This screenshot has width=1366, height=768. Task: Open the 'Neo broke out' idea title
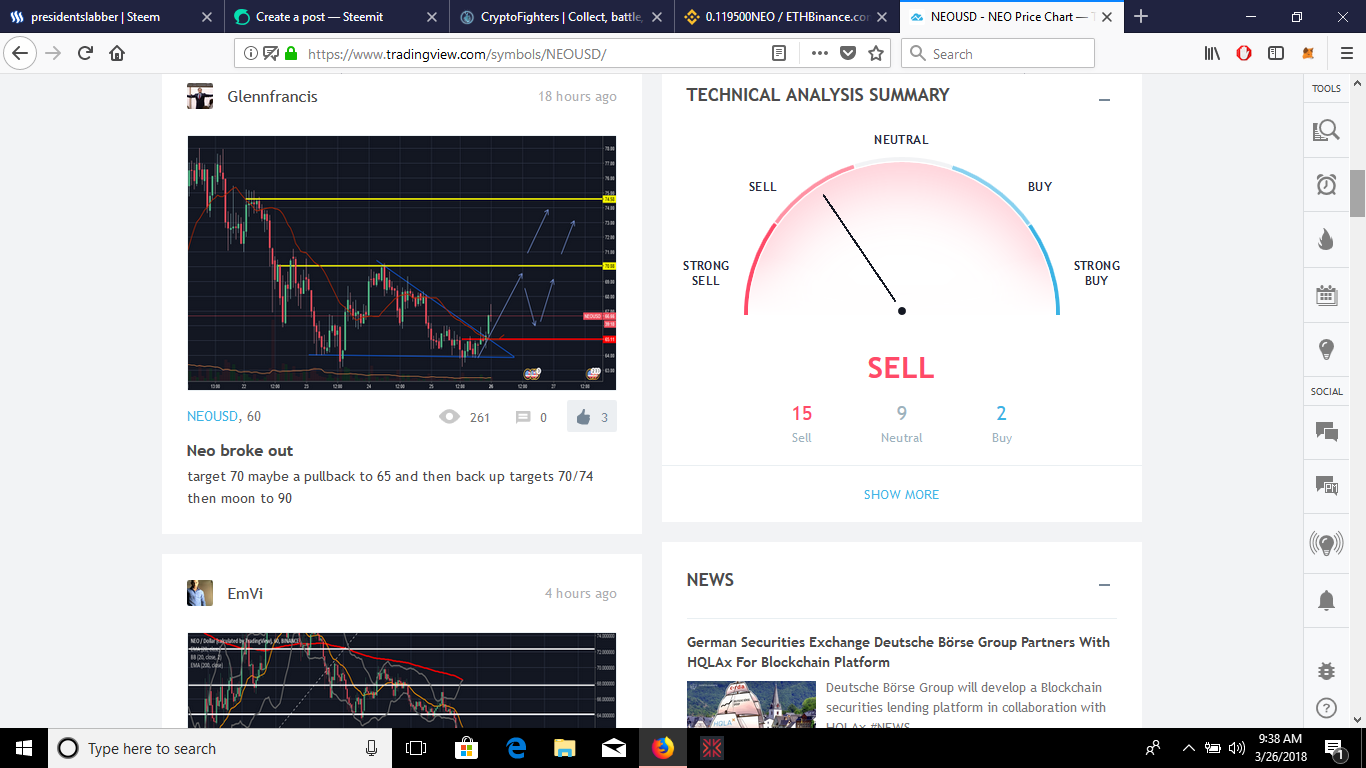[240, 451]
